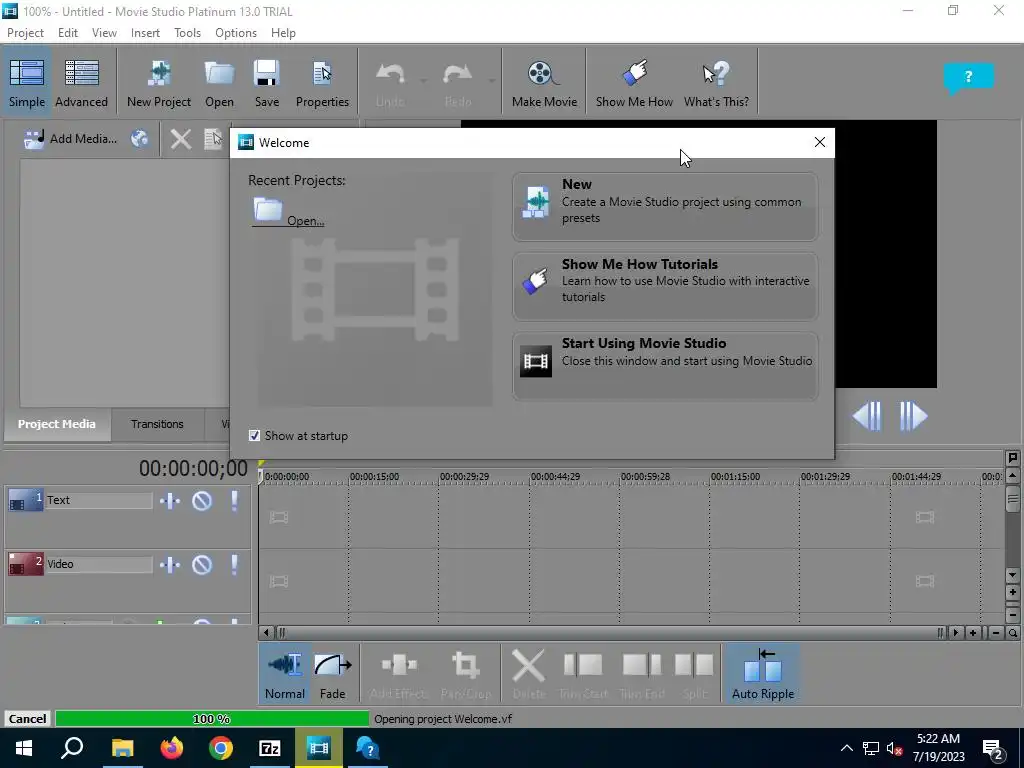
Task: Click the Make Movie icon
Action: pyautogui.click(x=544, y=83)
